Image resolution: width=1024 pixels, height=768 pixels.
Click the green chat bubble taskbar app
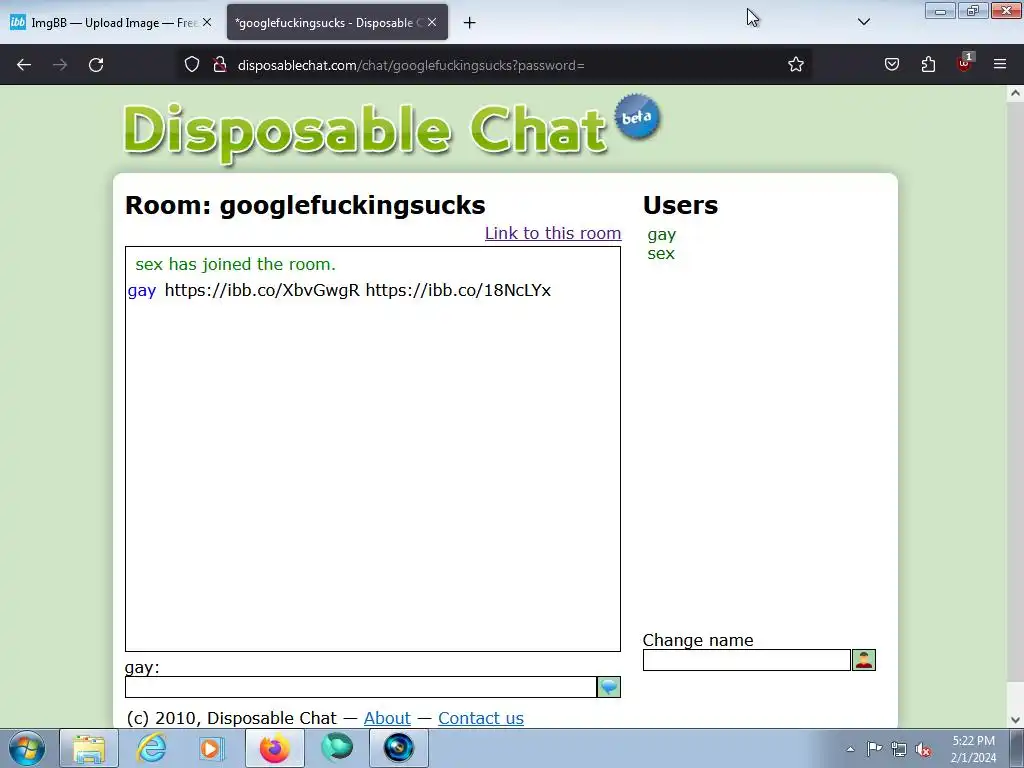[x=336, y=748]
